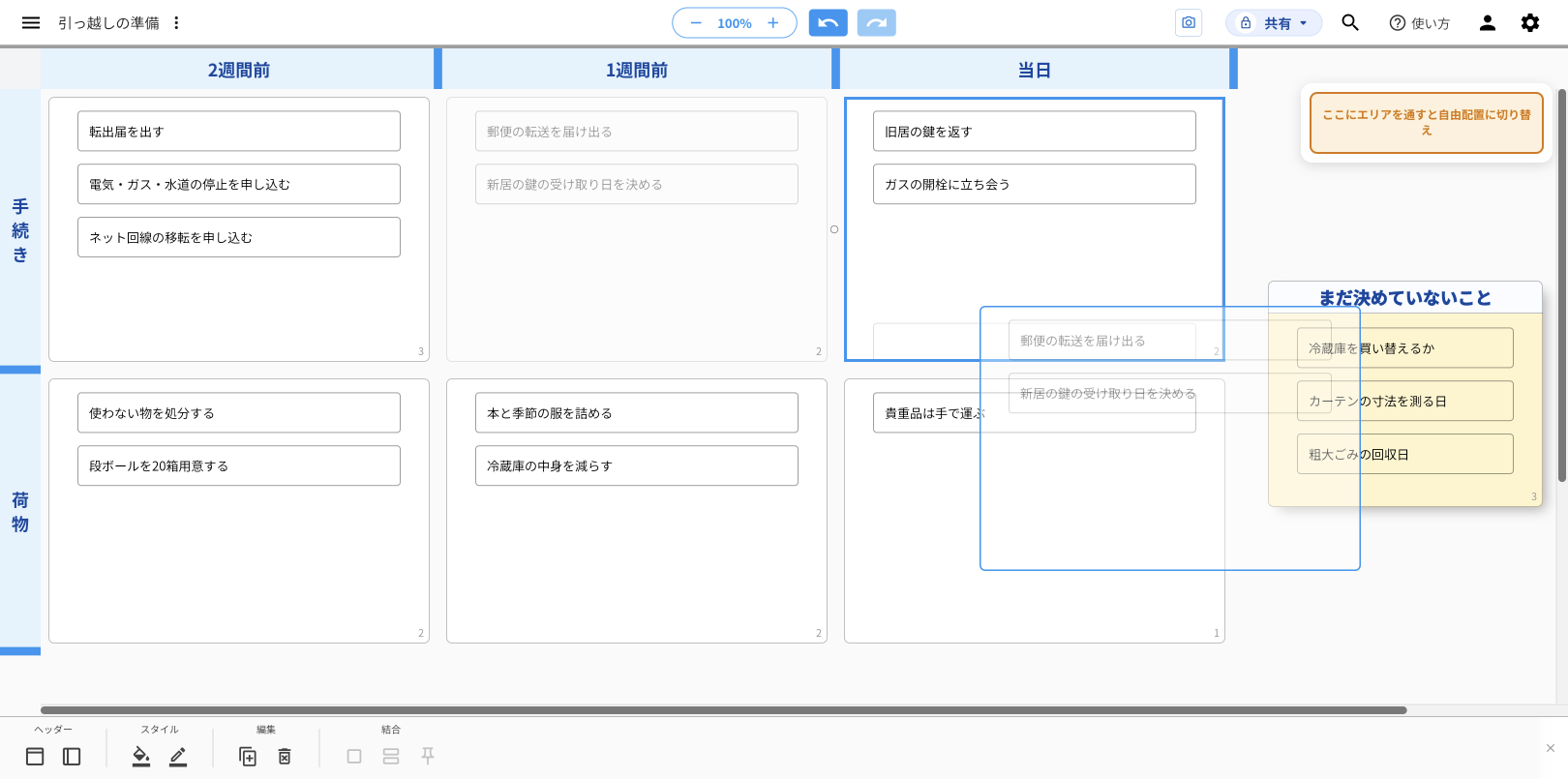Select the 旧居の鍵を返す card

coord(1035,132)
